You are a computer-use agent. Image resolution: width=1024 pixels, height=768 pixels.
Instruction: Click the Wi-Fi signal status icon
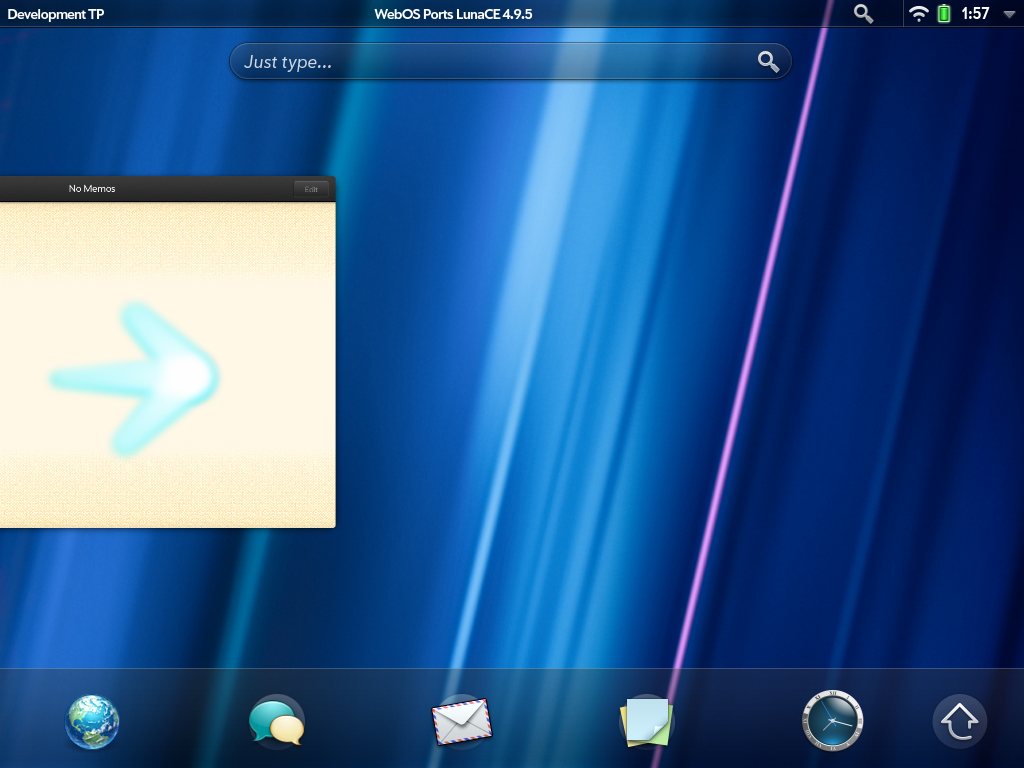pos(918,14)
